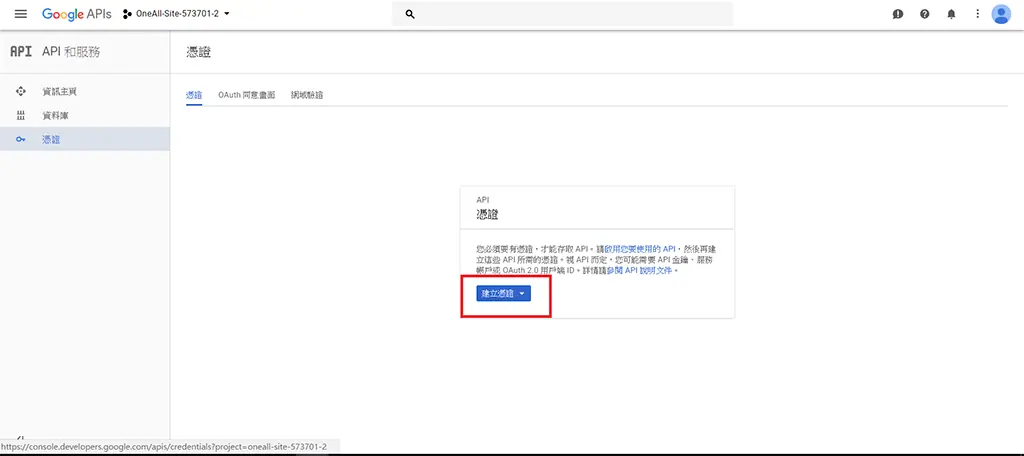The width and height of the screenshot is (1024, 456).
Task: Switch to the OAuth 同意畫面 tab
Action: (246, 95)
